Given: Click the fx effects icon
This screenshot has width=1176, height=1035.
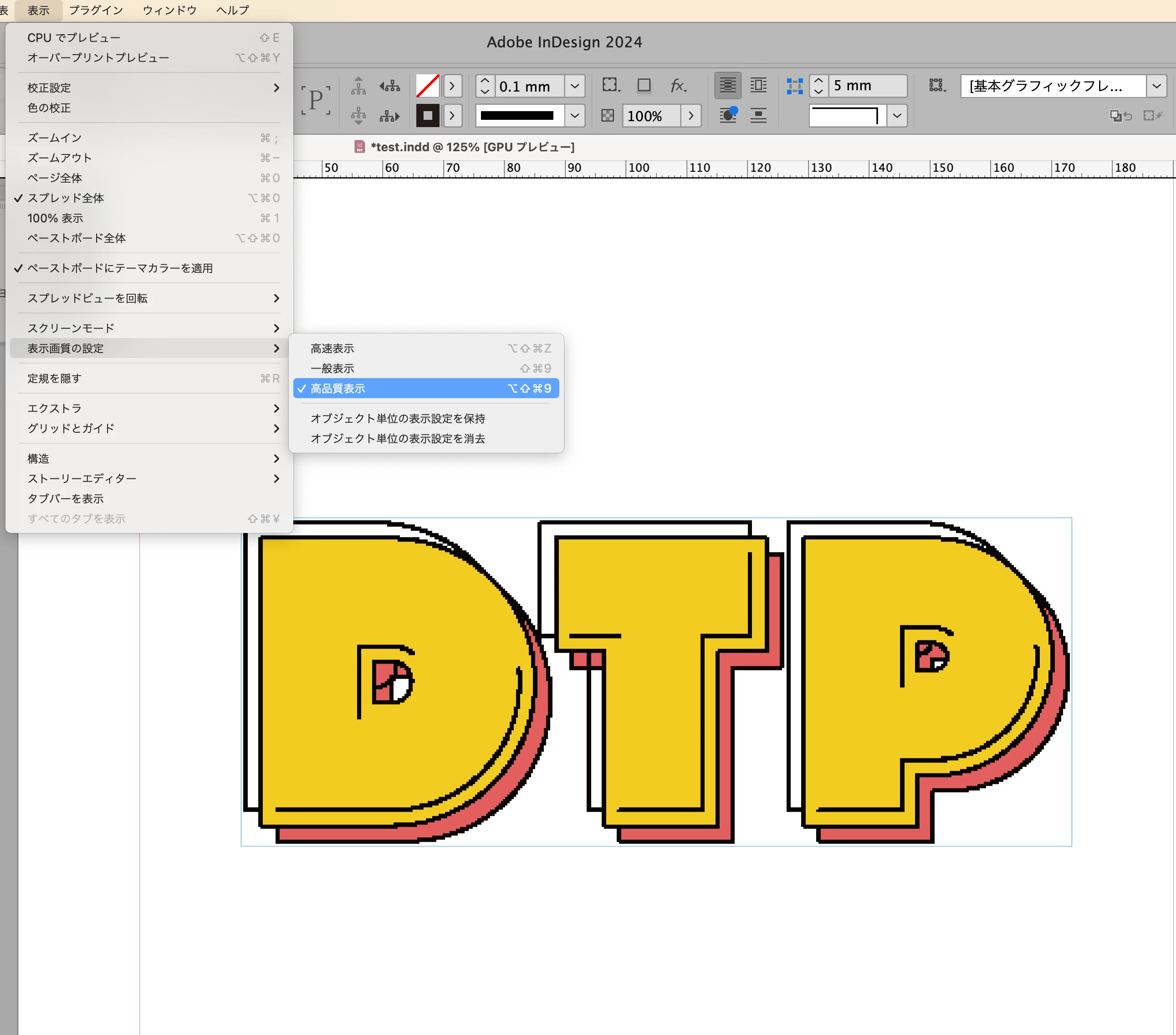Looking at the screenshot, I should [x=678, y=86].
